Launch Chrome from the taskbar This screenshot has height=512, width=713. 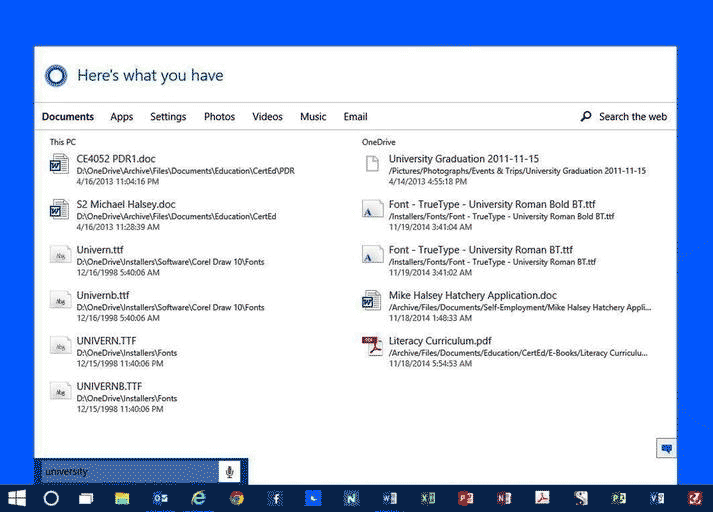[x=236, y=497]
